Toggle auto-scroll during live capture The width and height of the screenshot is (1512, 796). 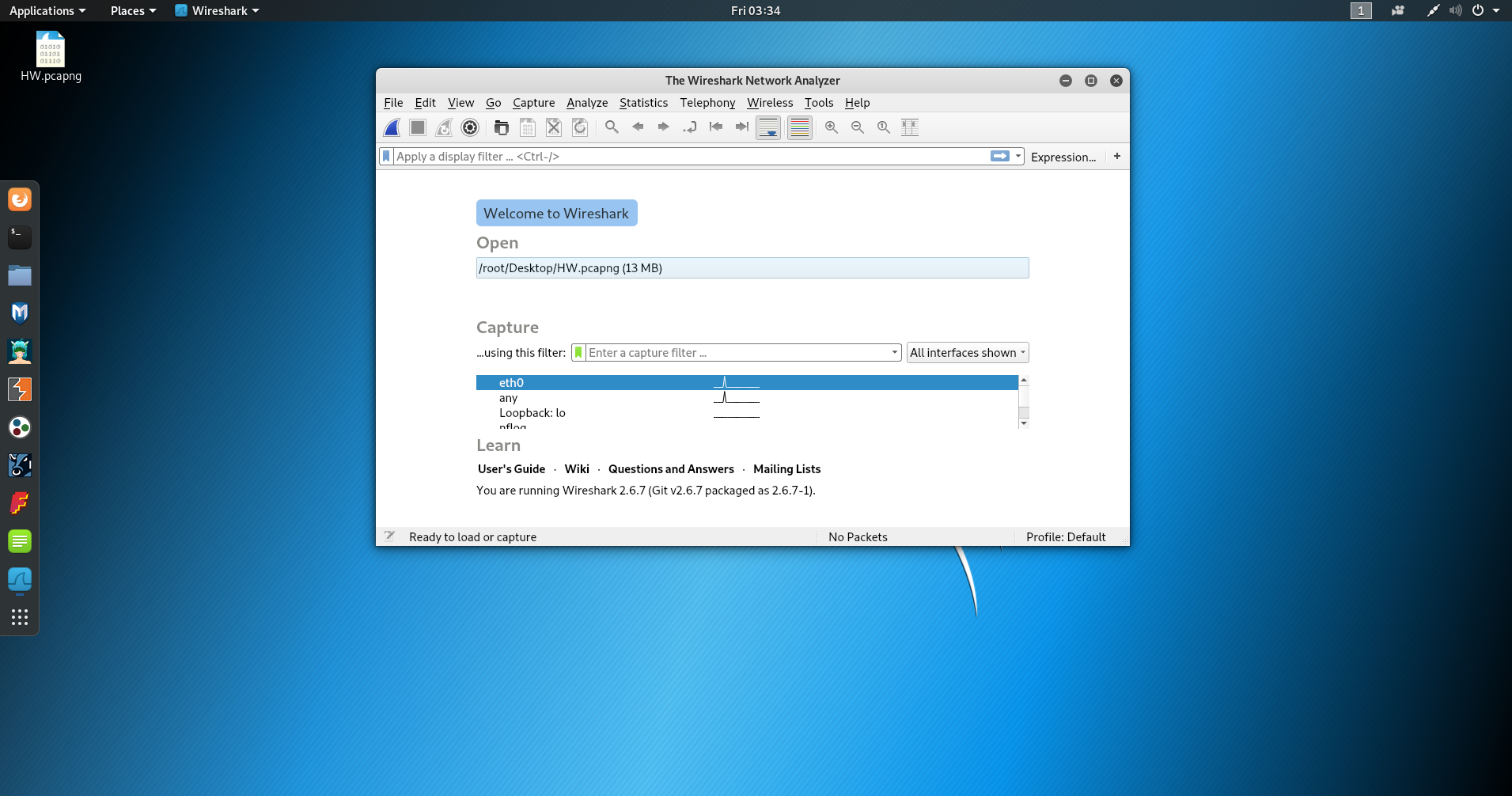tap(768, 127)
